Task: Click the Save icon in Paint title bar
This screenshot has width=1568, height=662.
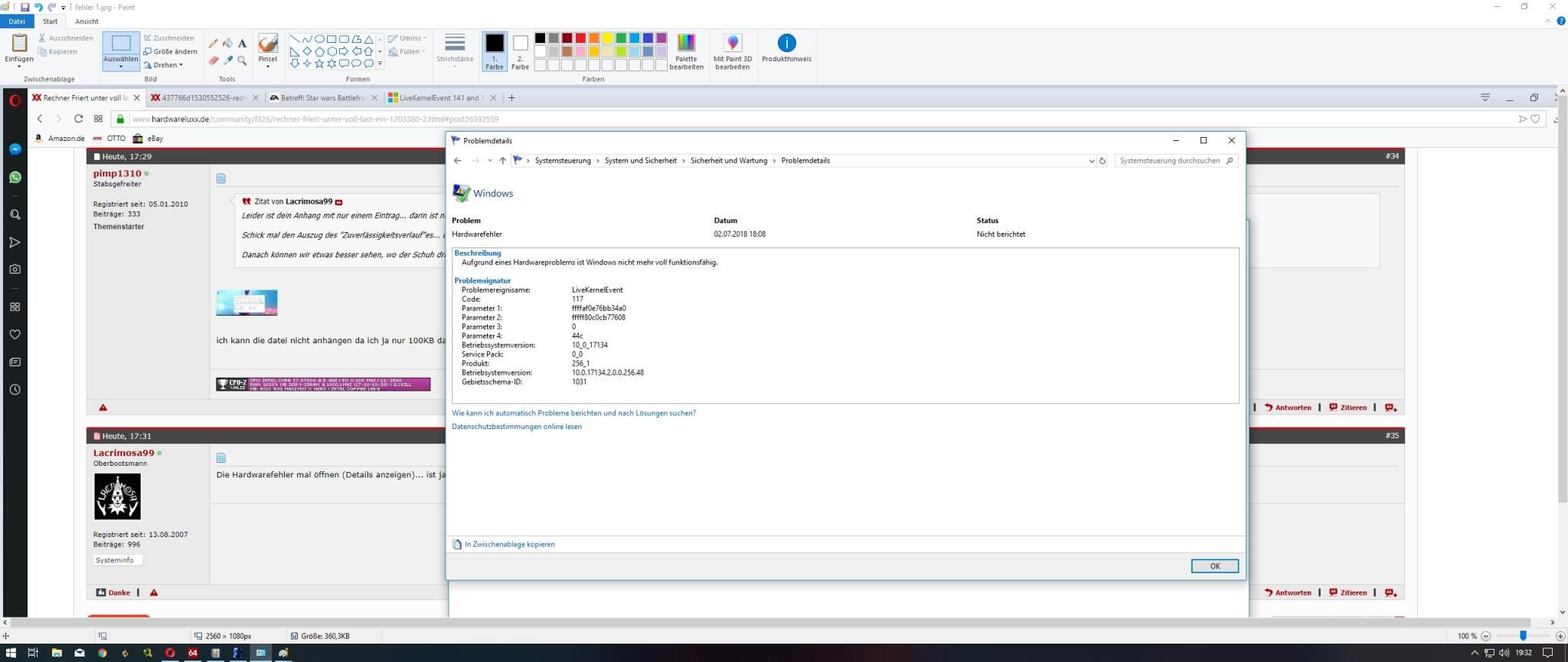Action: [24, 7]
